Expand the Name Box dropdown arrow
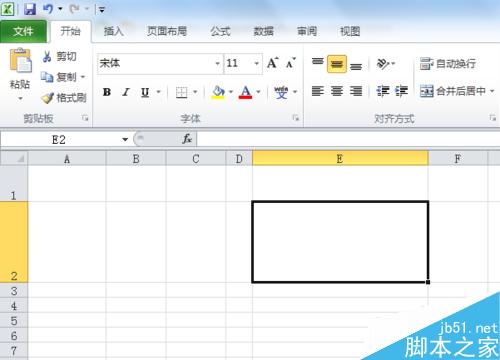Image resolution: width=500 pixels, height=360 pixels. 125,139
